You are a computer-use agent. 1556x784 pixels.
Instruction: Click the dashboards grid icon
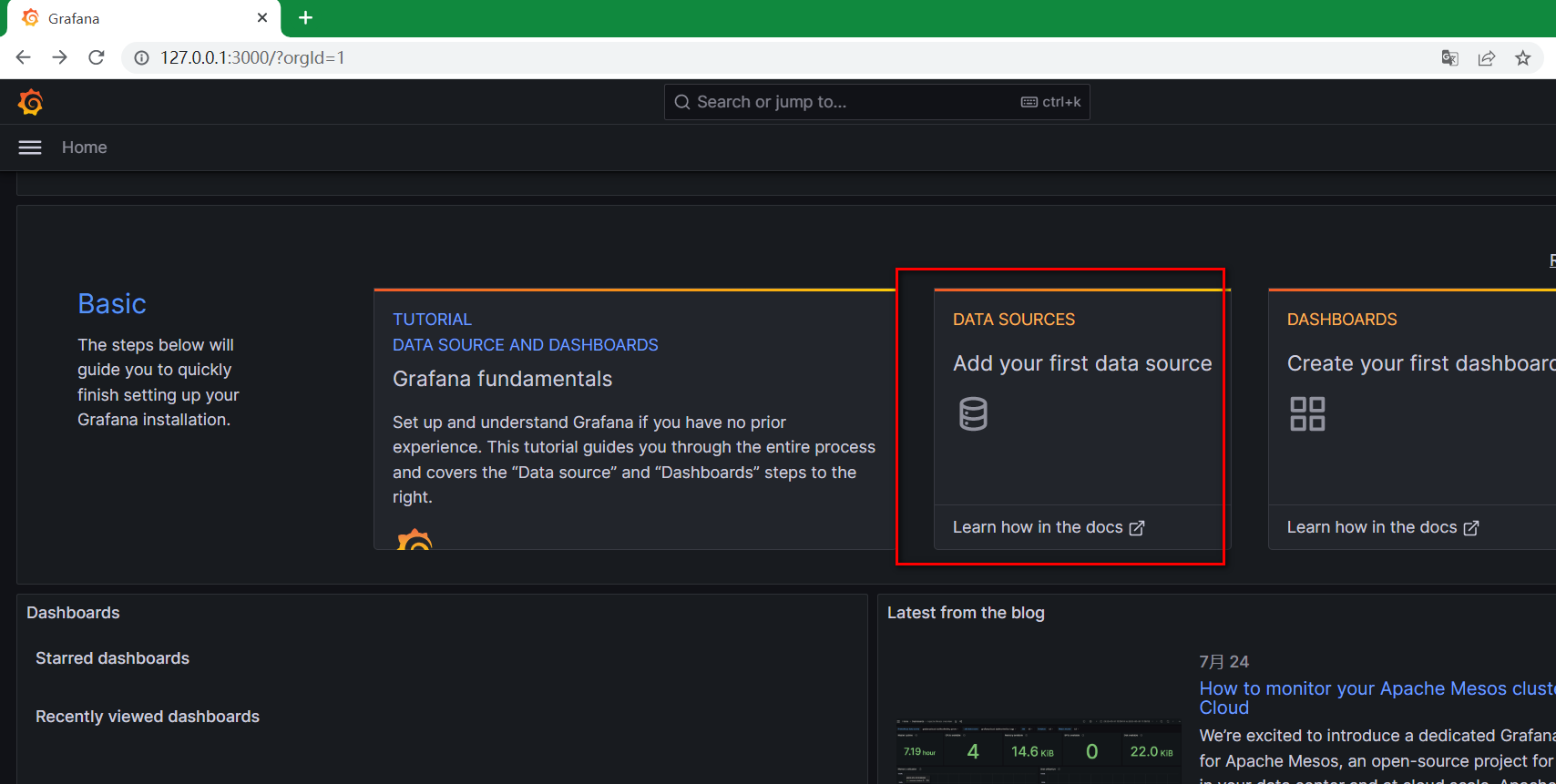(1307, 413)
